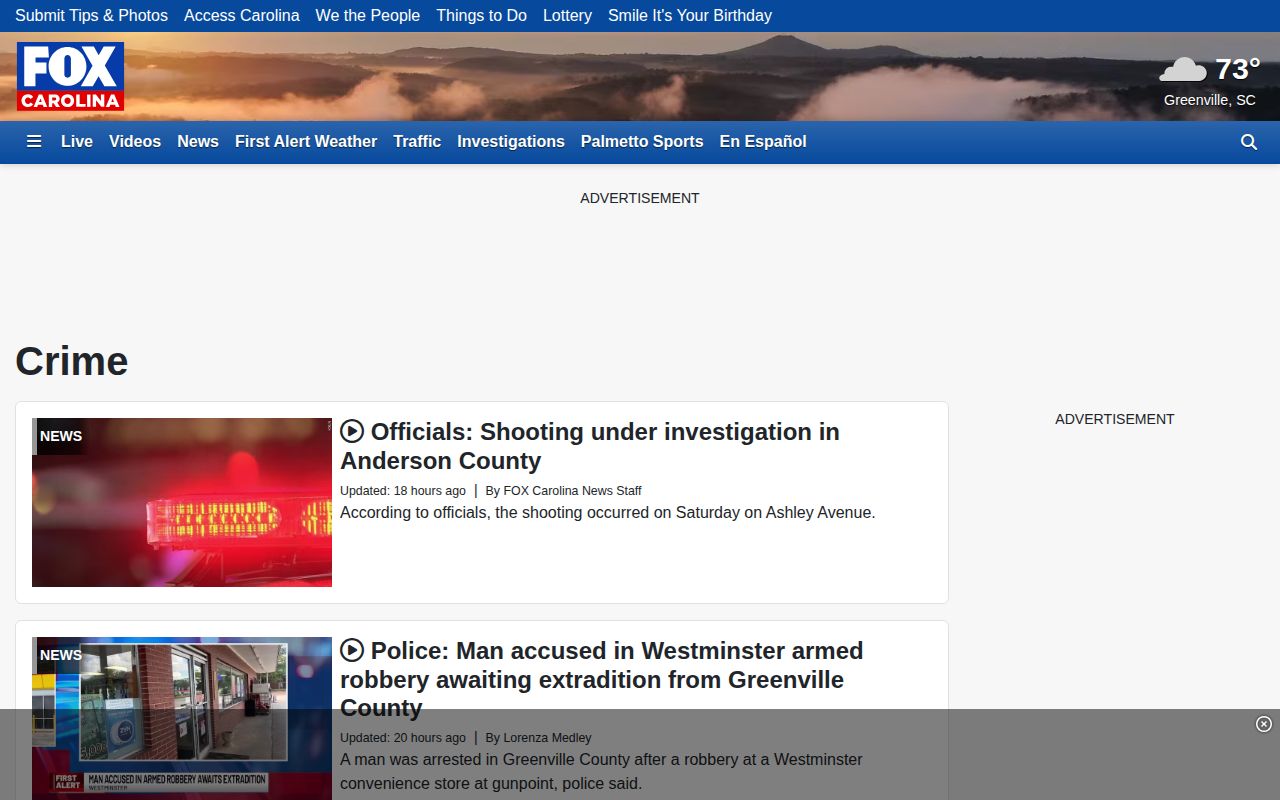Click the Ashley Avenue shooting summary text
The image size is (1280, 800).
(608, 513)
